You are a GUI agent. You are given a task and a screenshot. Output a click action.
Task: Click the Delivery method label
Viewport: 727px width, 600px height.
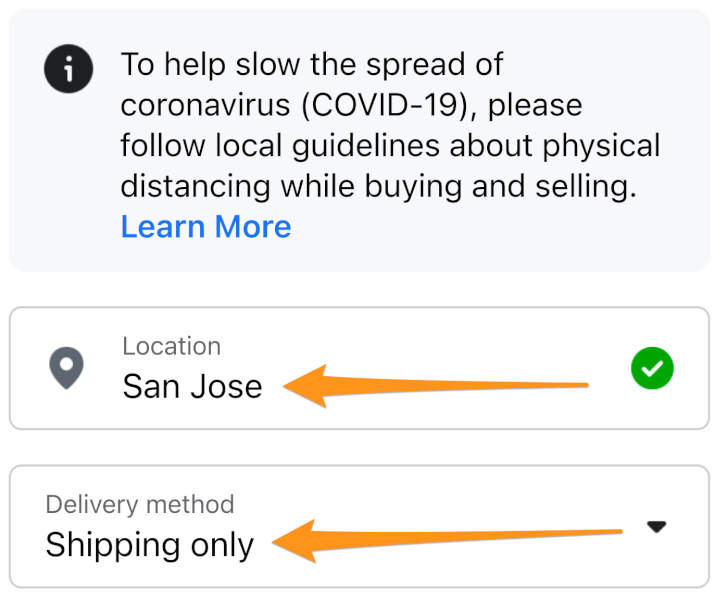click(140, 504)
